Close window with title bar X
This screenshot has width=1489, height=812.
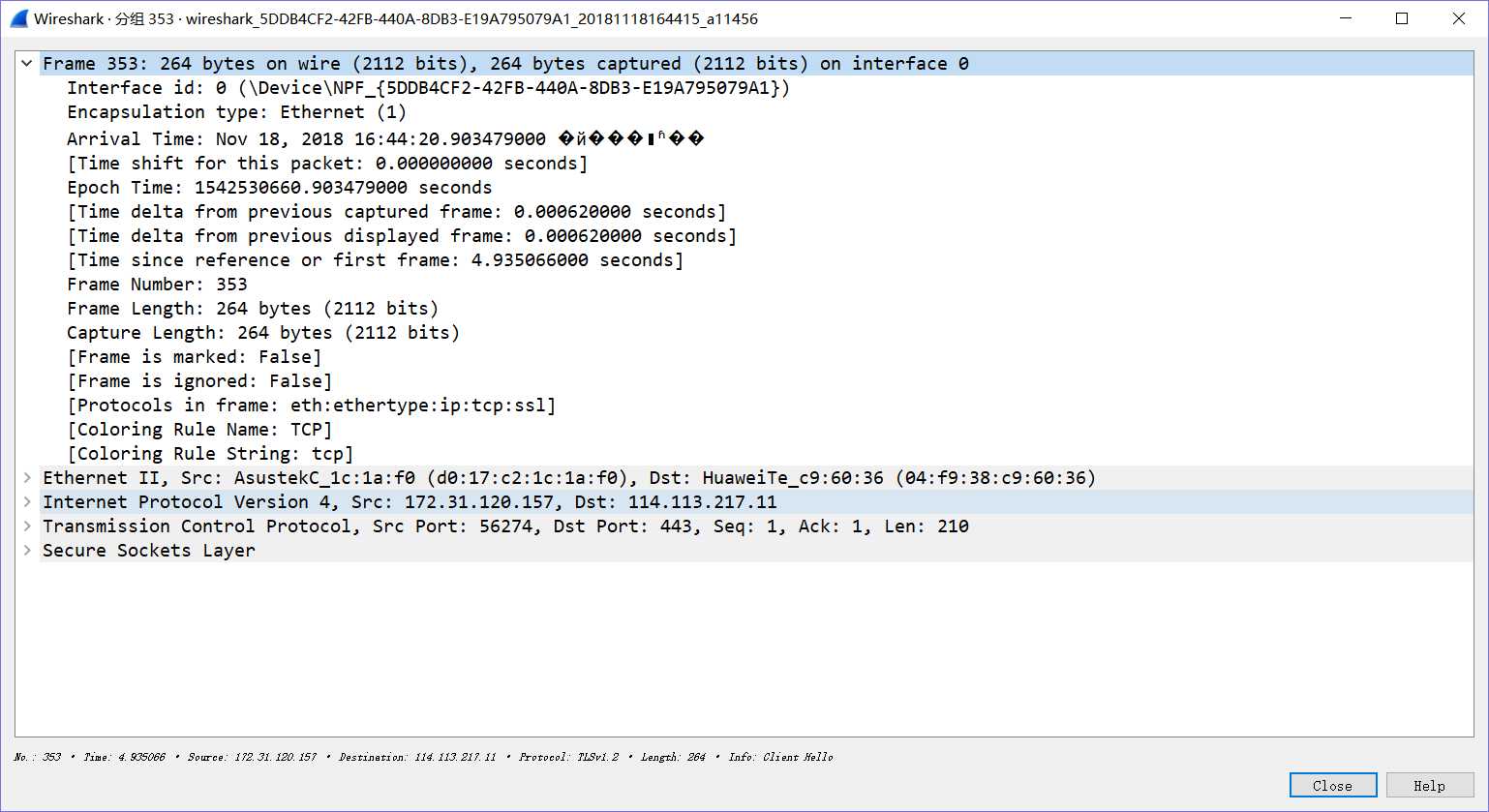click(1459, 18)
